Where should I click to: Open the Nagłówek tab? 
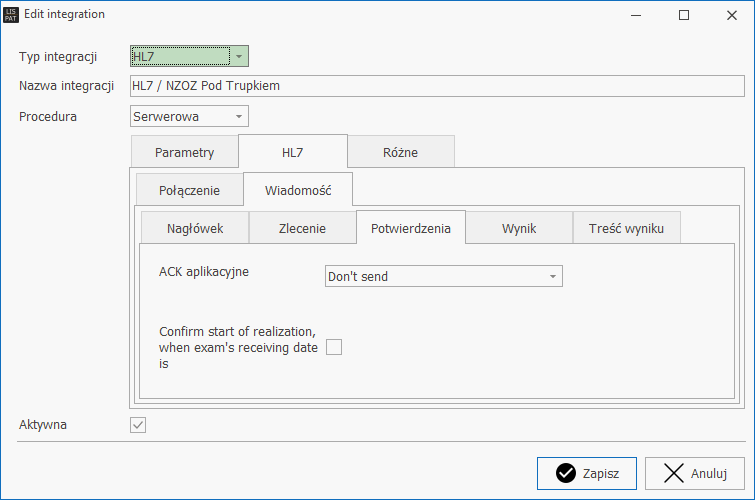click(x=194, y=228)
